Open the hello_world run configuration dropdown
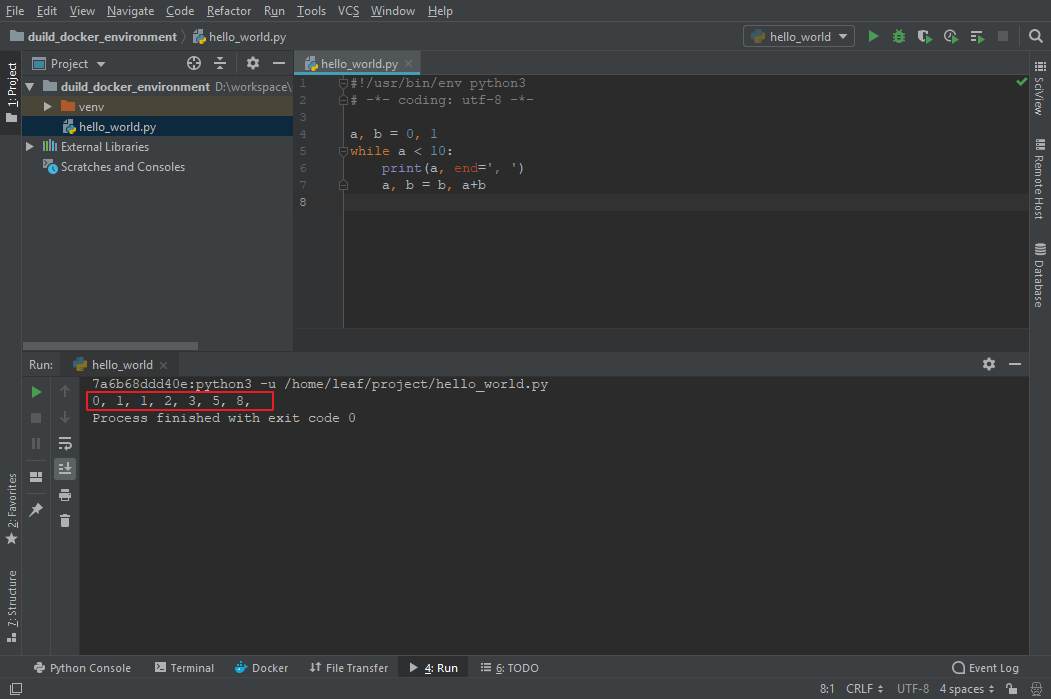The image size is (1051, 699). 798,35
